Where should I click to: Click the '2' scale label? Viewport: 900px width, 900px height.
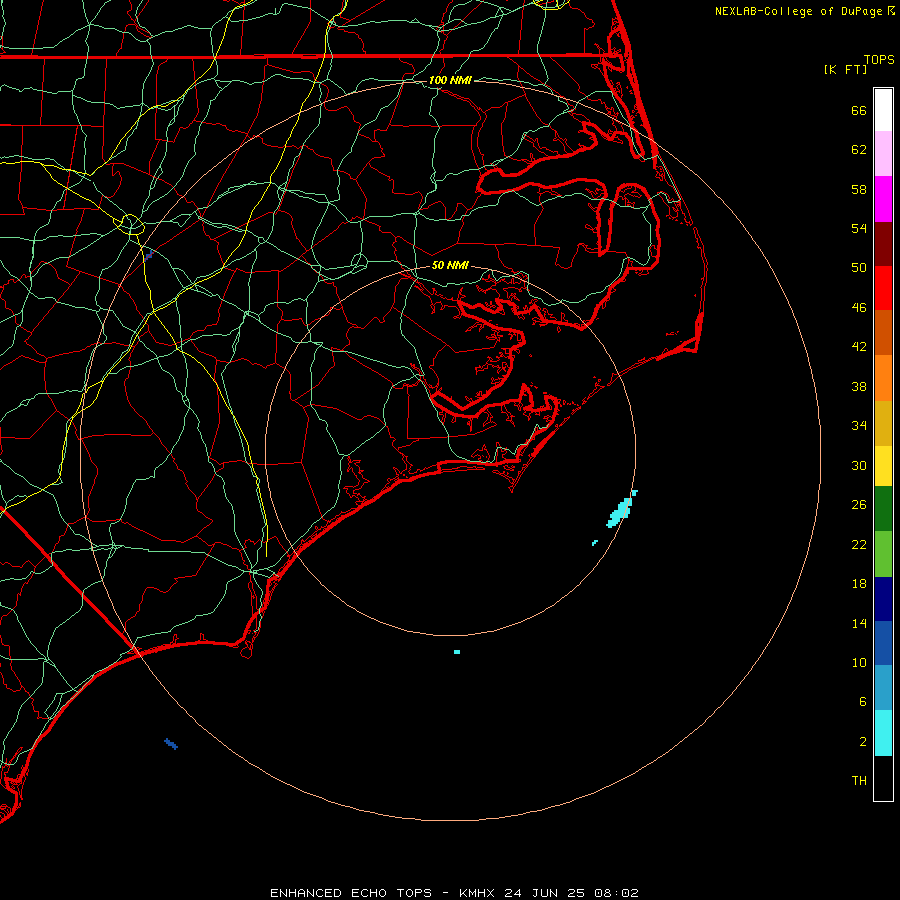(863, 742)
